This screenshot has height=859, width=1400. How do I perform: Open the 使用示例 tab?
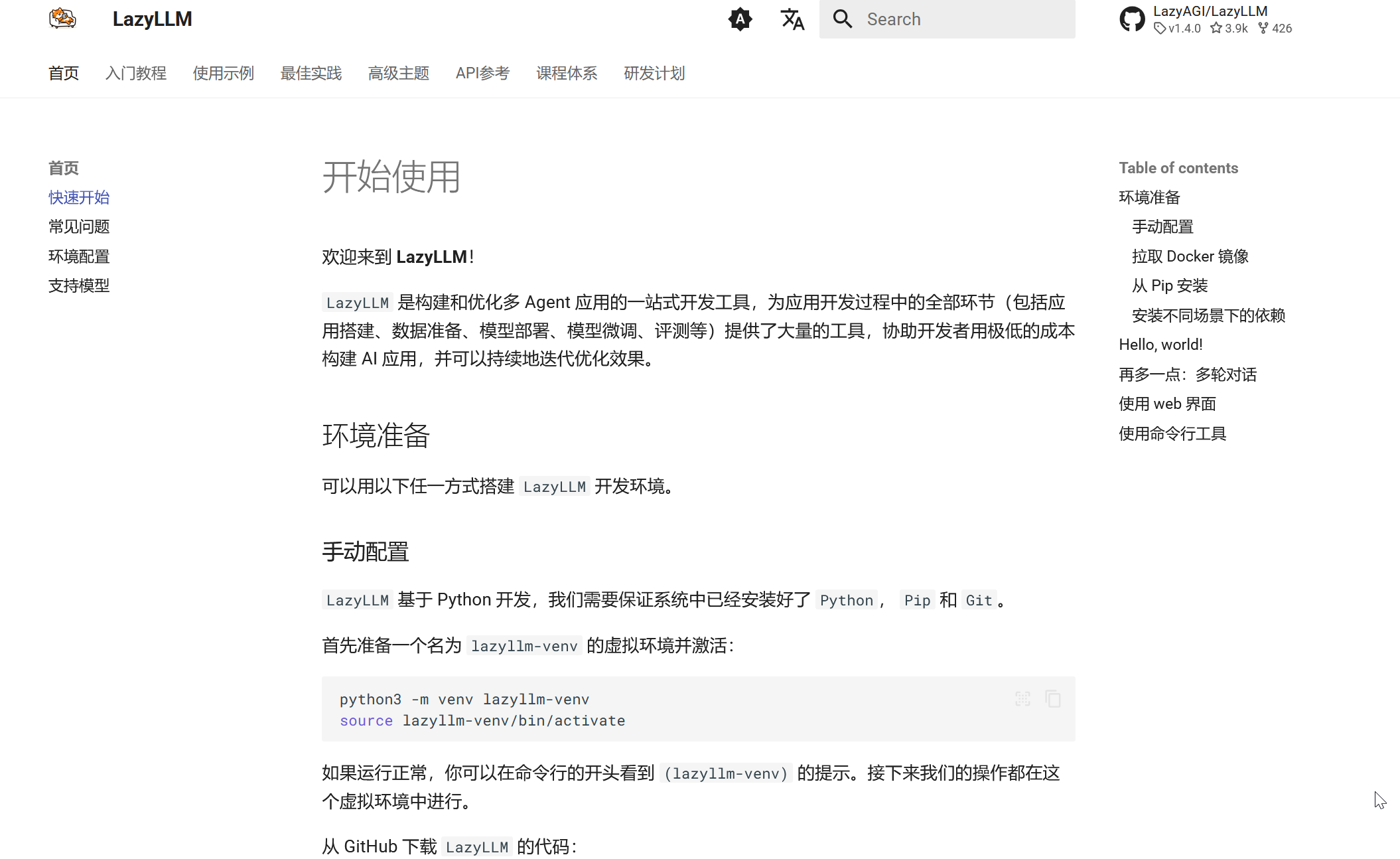[224, 73]
